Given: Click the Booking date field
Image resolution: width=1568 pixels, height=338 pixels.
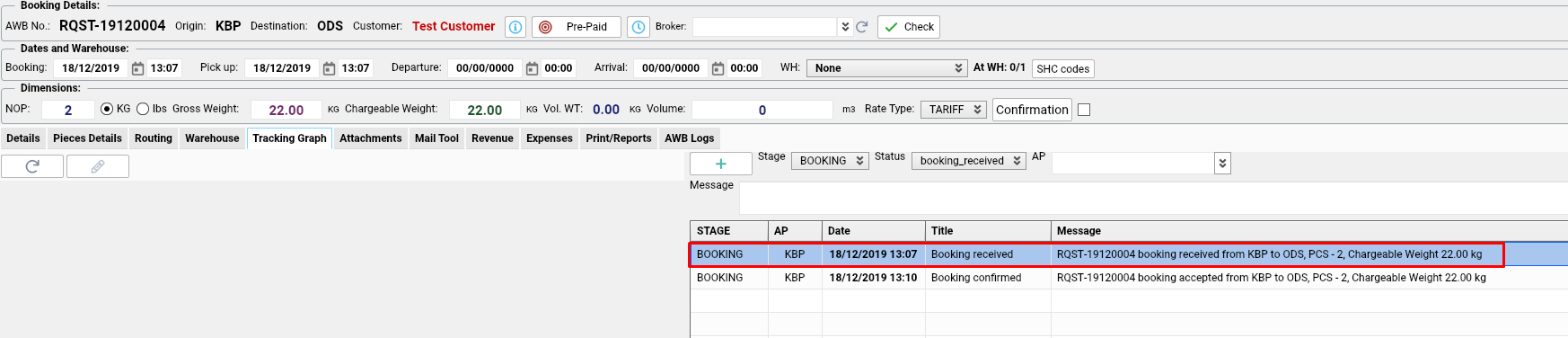Looking at the screenshot, I should pos(91,68).
